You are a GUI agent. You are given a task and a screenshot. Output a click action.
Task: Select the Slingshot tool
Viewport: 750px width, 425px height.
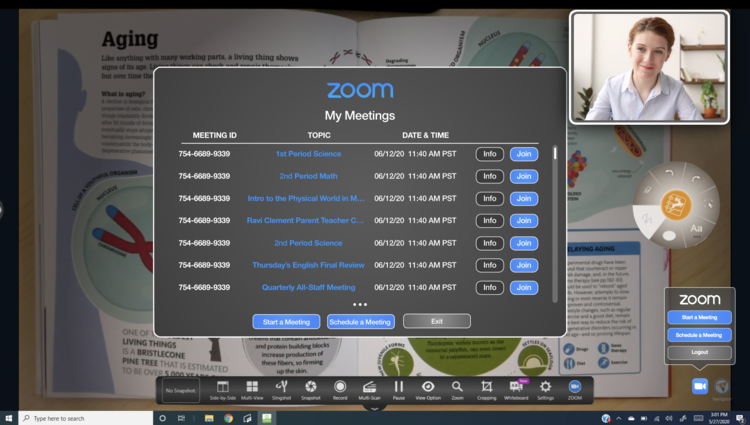click(x=281, y=390)
